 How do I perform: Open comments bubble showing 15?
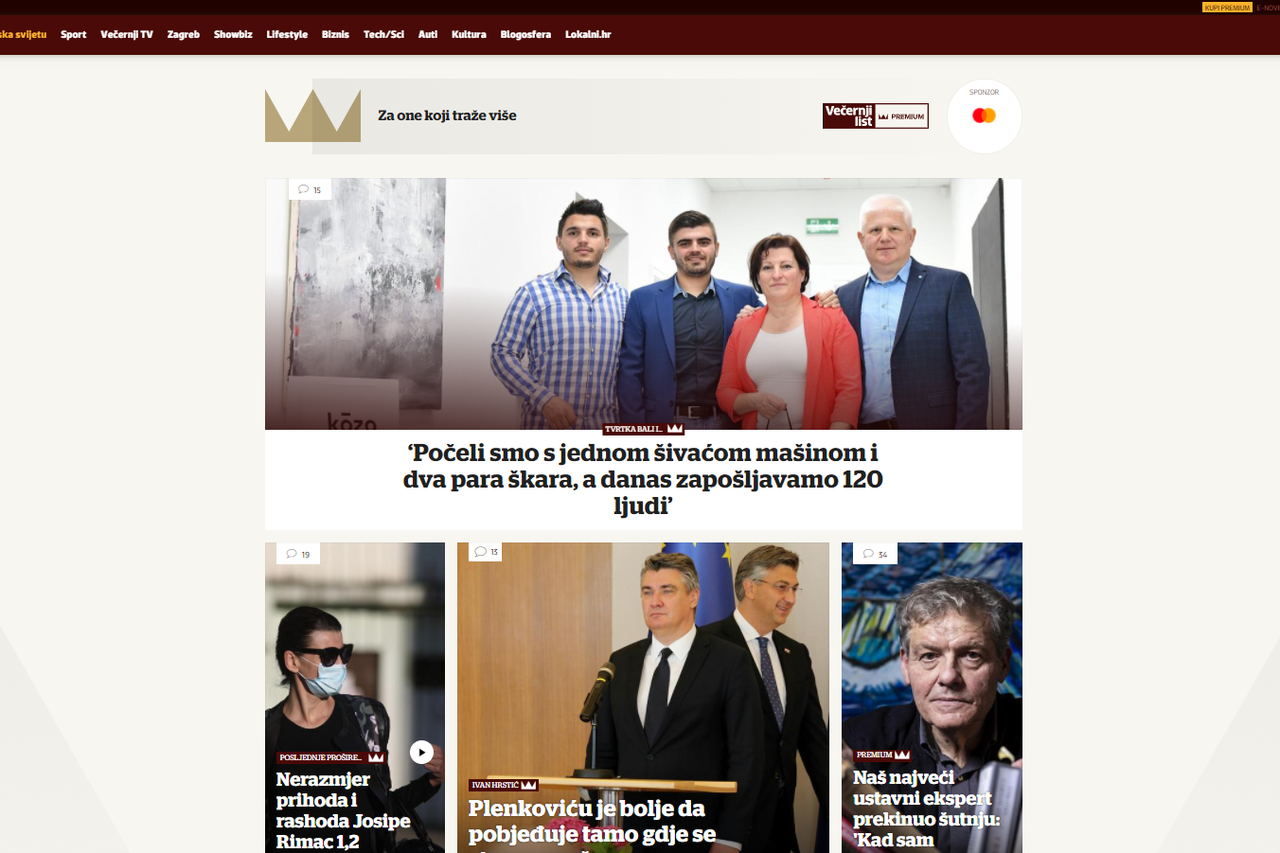point(310,189)
